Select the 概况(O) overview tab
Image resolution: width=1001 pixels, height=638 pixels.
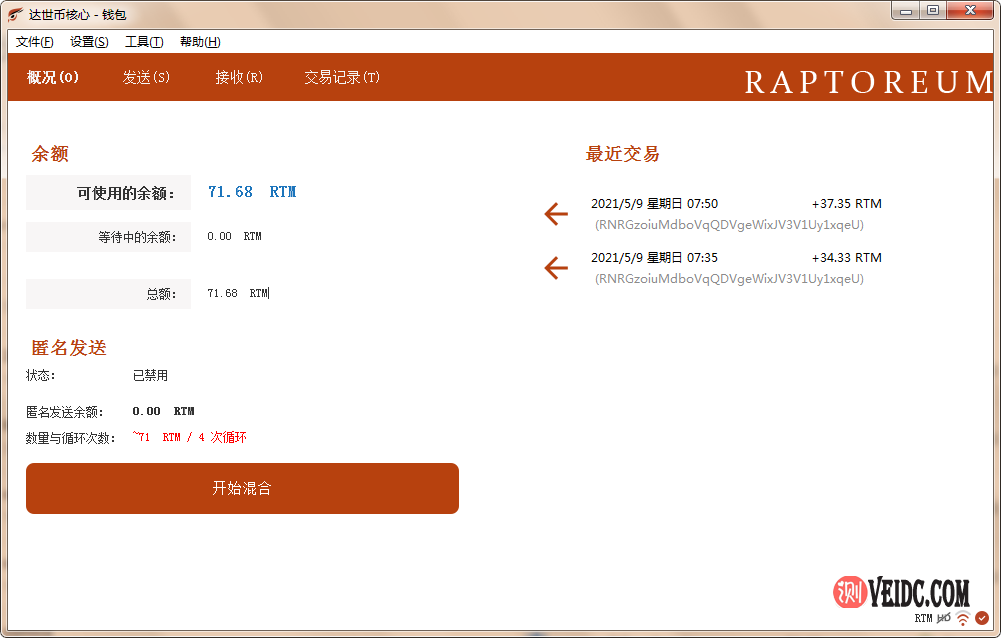click(53, 78)
